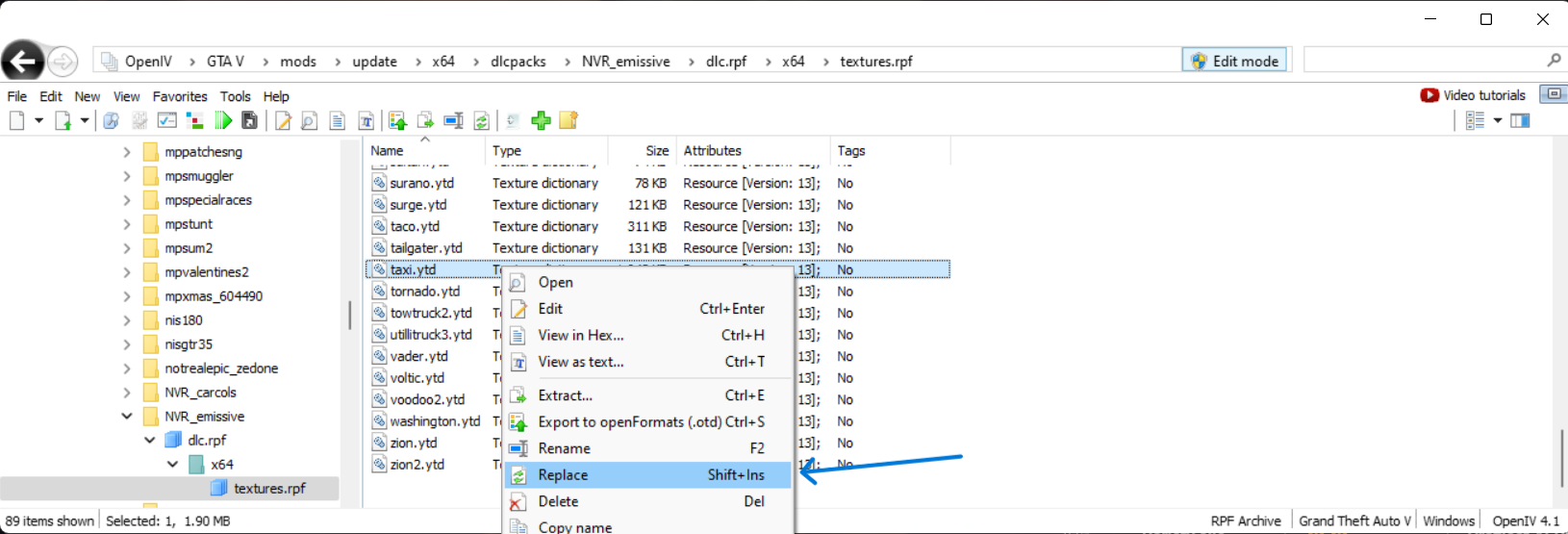1568x534 pixels.
Task: Click the Video tutorials link
Action: [1484, 95]
